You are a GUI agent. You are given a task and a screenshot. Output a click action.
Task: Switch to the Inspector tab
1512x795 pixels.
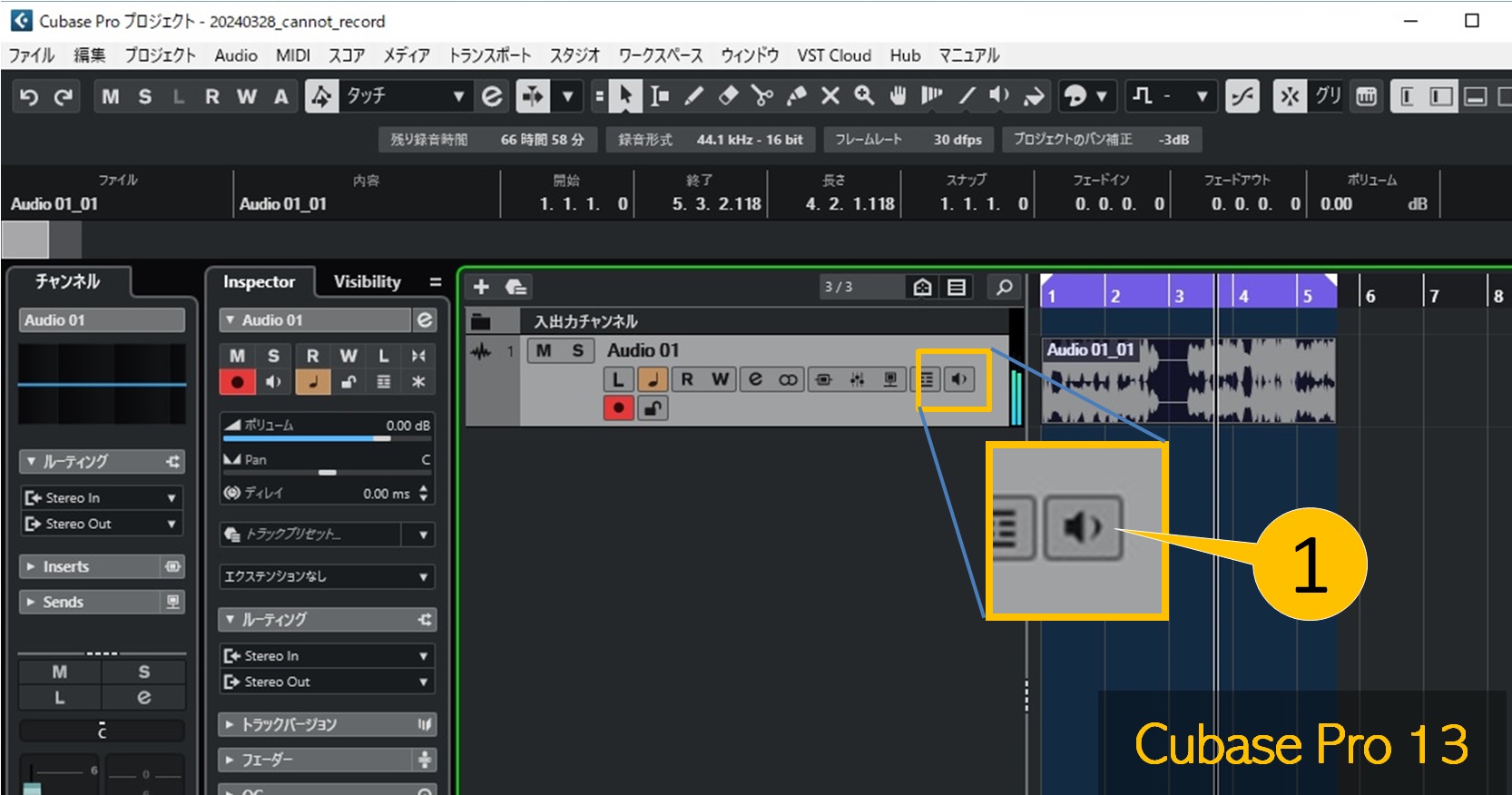coord(259,281)
